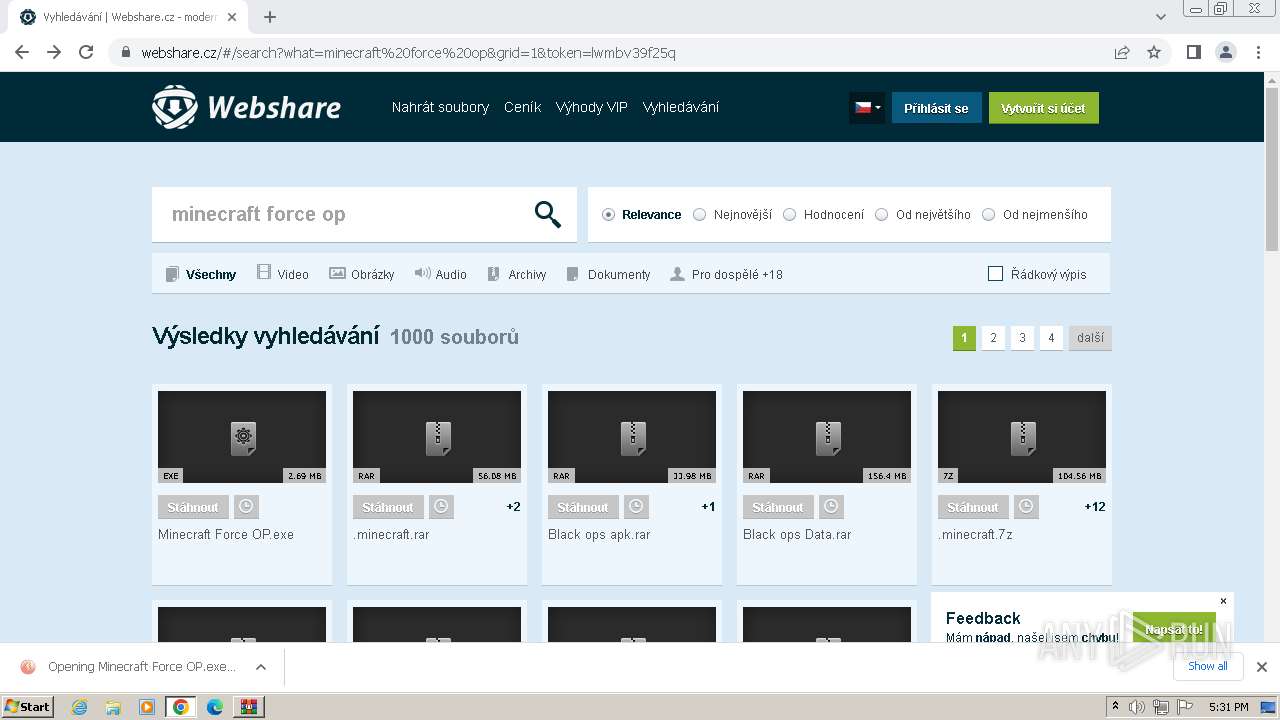Click the Webshare logo

[x=246, y=107]
